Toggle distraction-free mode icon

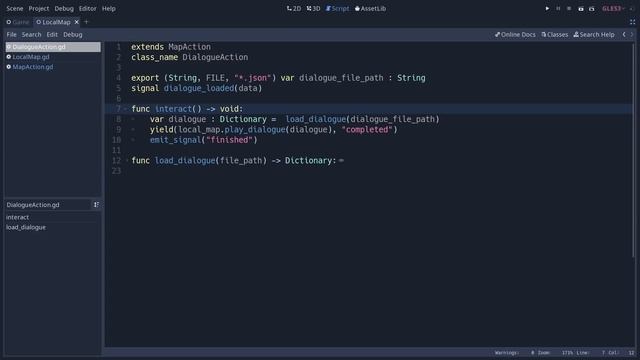(632, 22)
